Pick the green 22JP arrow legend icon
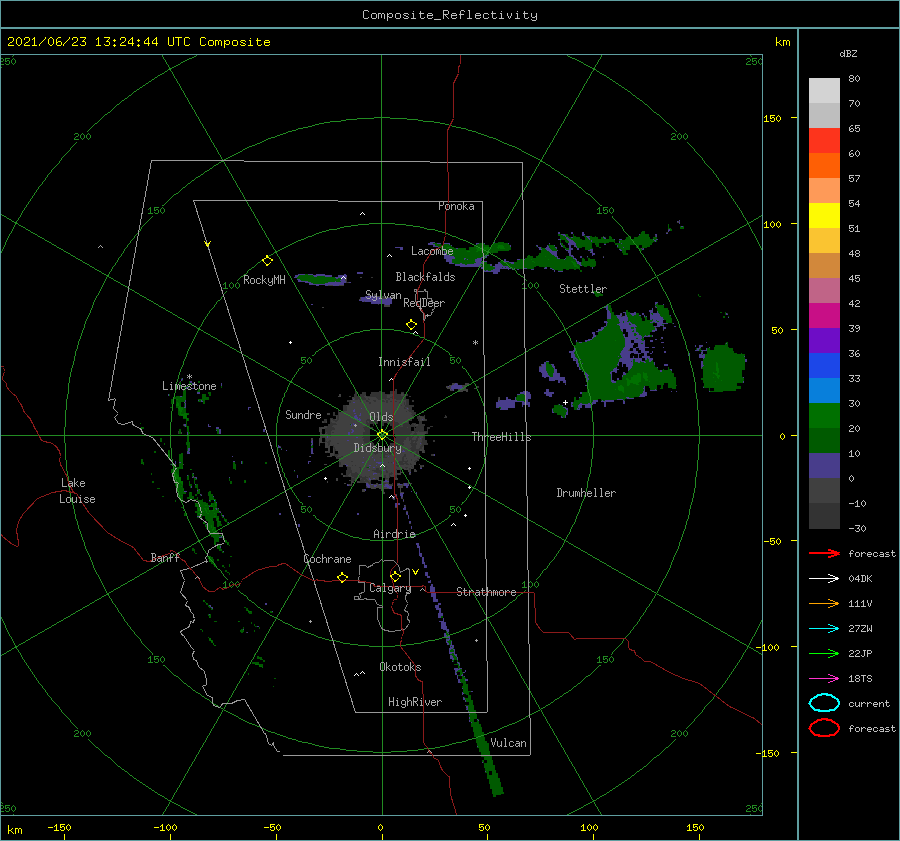The height and width of the screenshot is (841, 900). pos(824,653)
